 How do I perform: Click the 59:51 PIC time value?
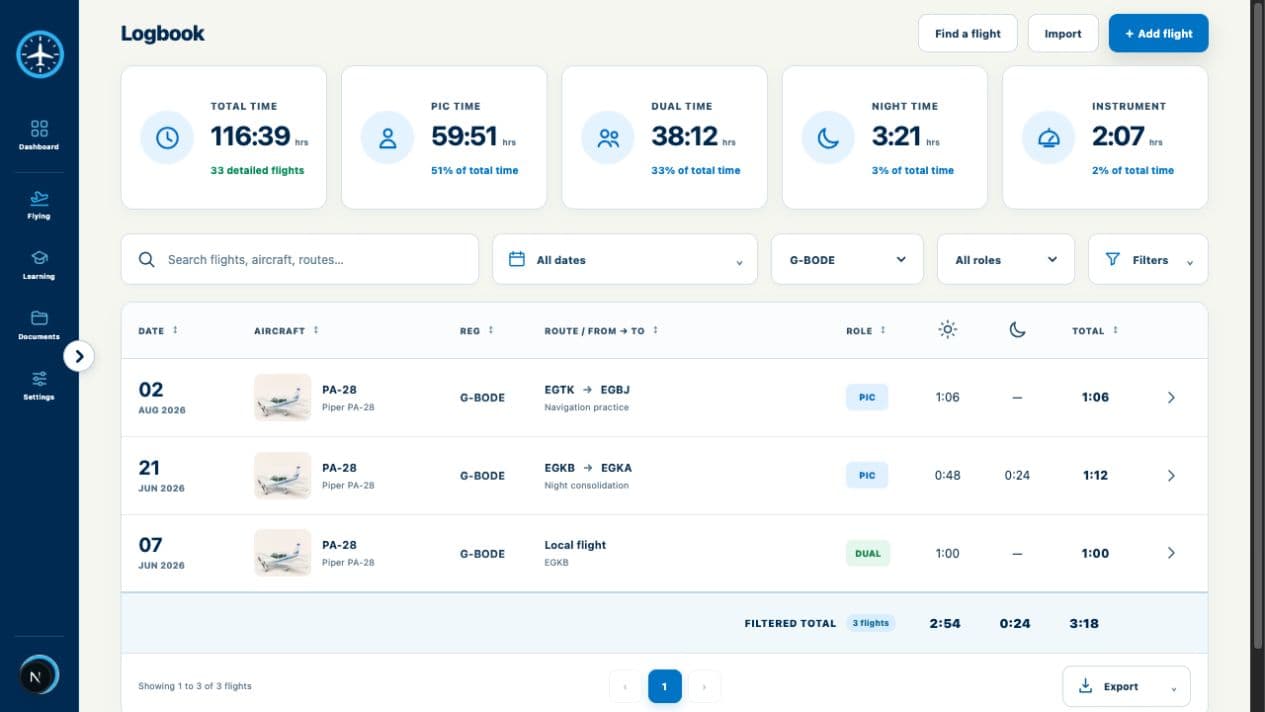pyautogui.click(x=464, y=136)
